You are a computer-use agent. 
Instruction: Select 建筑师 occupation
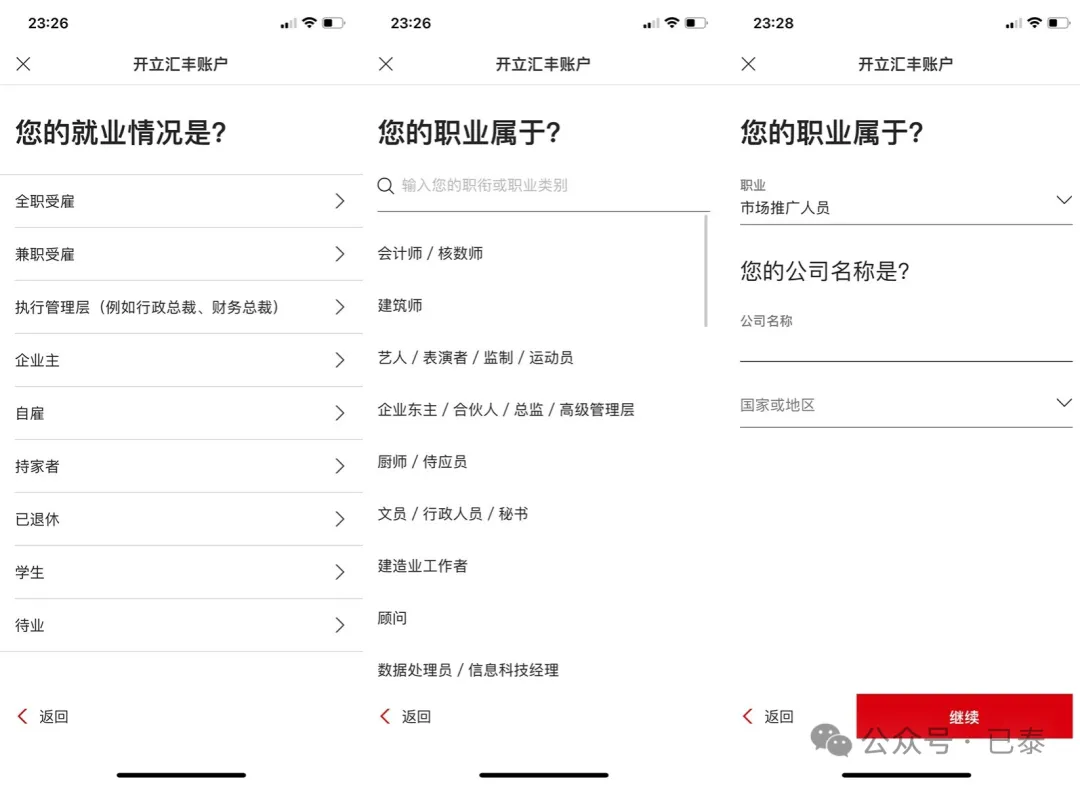[x=399, y=305]
